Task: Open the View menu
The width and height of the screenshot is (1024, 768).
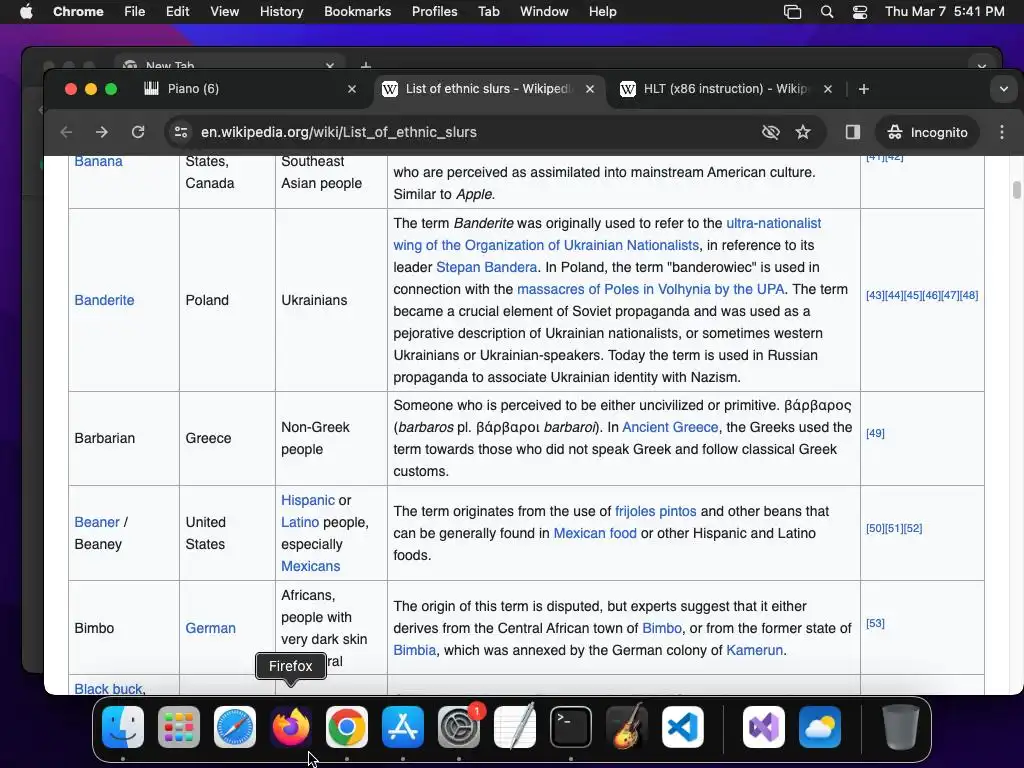Action: pos(225,12)
